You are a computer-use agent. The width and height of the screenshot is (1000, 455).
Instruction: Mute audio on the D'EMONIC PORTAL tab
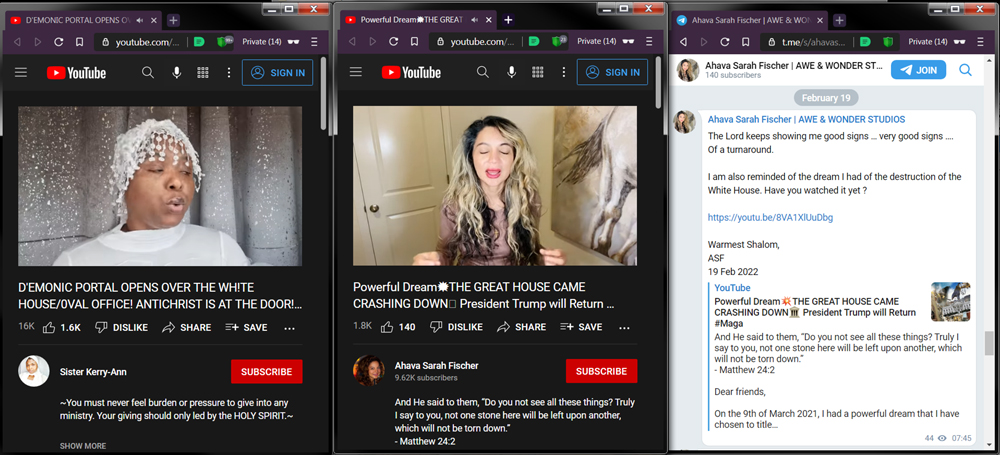coord(139,20)
